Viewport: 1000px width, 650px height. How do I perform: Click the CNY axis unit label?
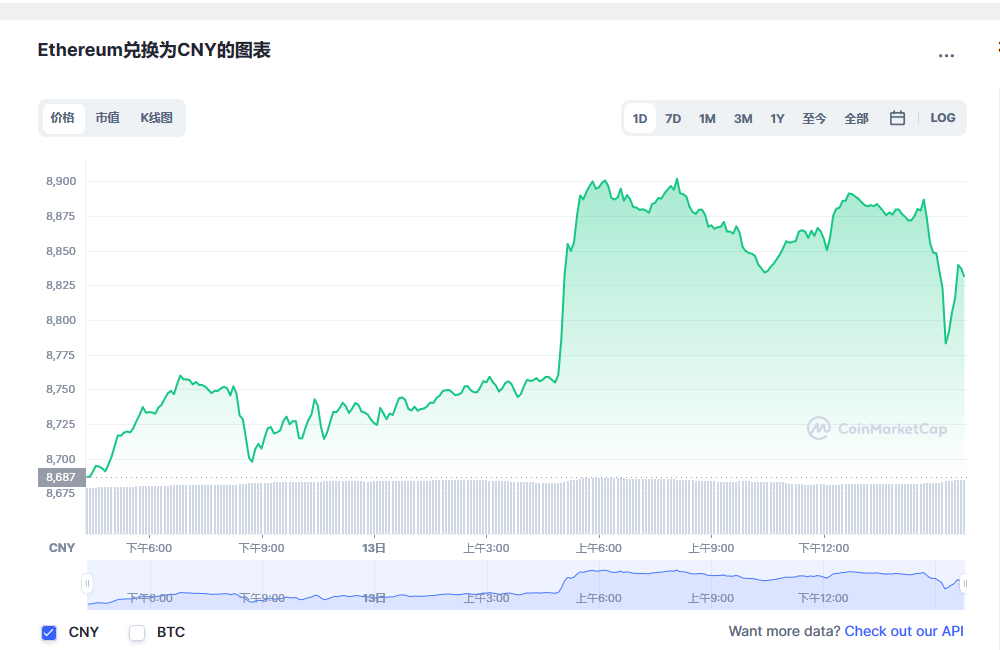(x=62, y=548)
